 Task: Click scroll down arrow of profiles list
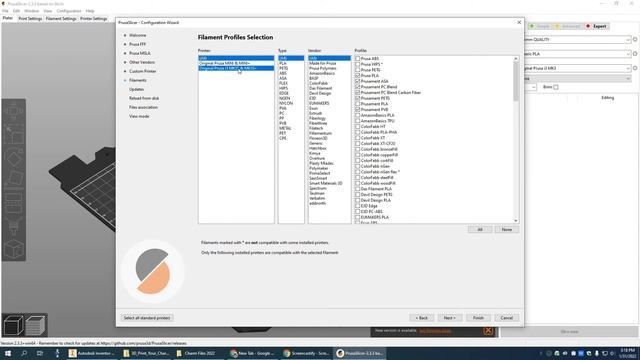(x=516, y=221)
